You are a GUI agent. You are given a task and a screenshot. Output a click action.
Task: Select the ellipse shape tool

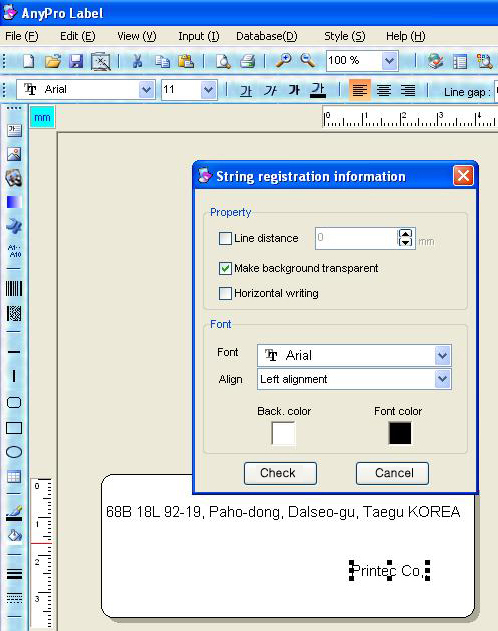point(14,452)
